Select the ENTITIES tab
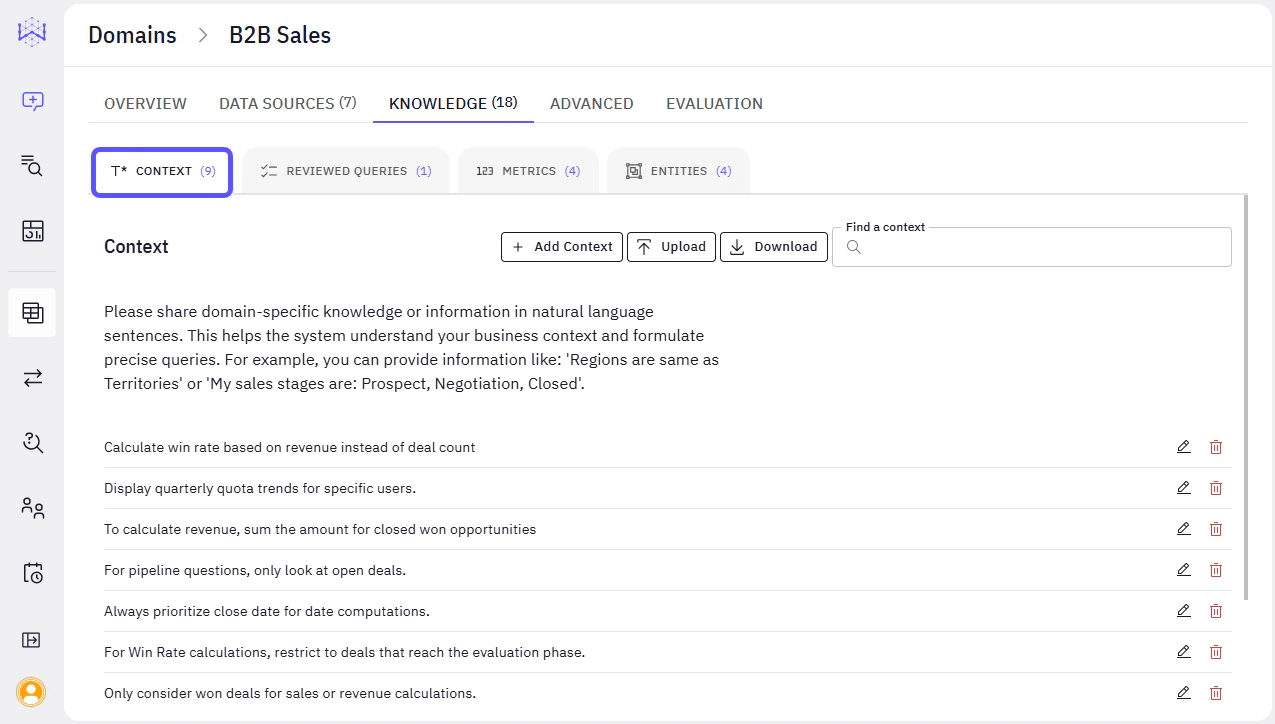 click(x=679, y=170)
